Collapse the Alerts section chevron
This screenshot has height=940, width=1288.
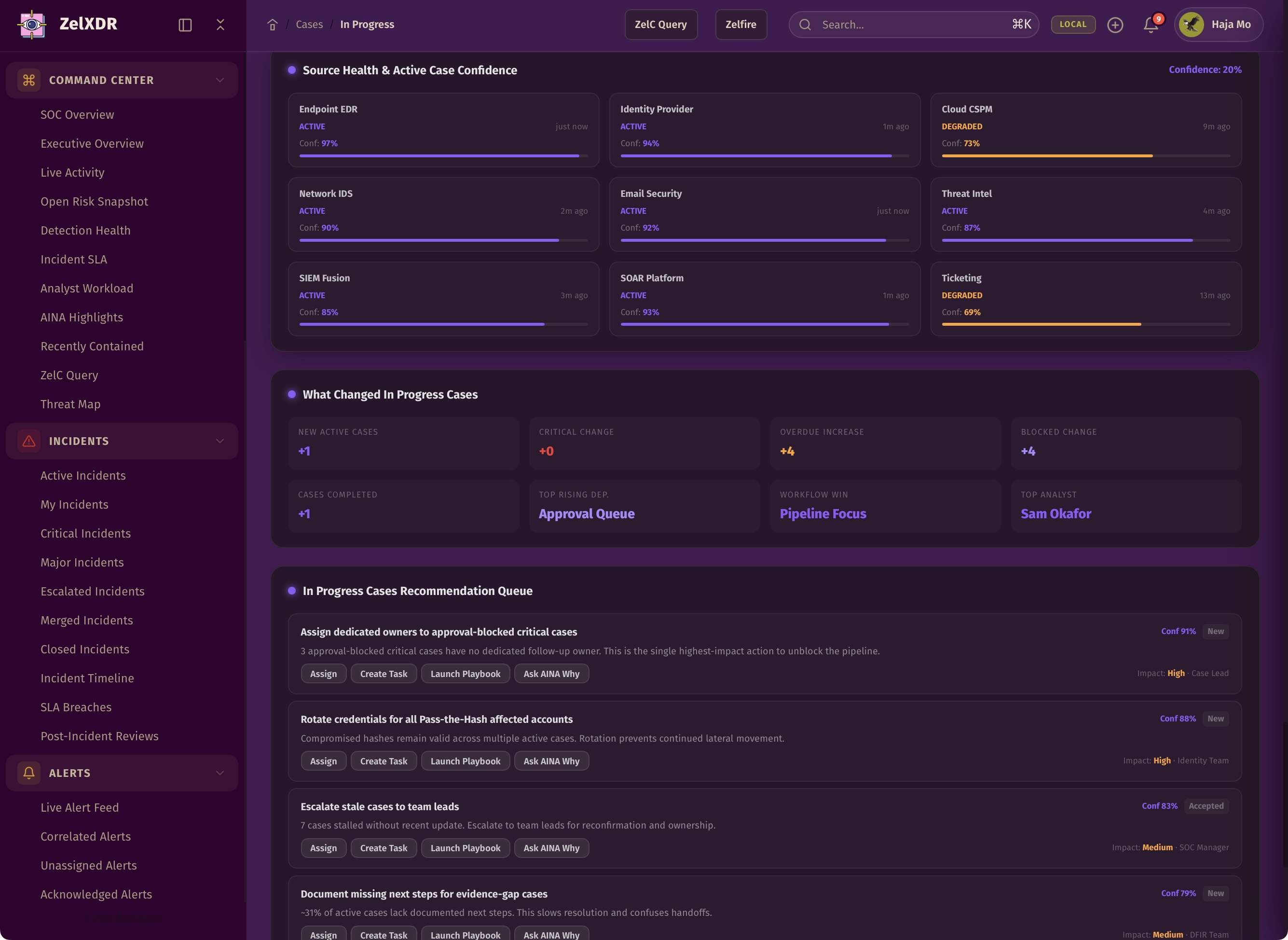tap(219, 773)
